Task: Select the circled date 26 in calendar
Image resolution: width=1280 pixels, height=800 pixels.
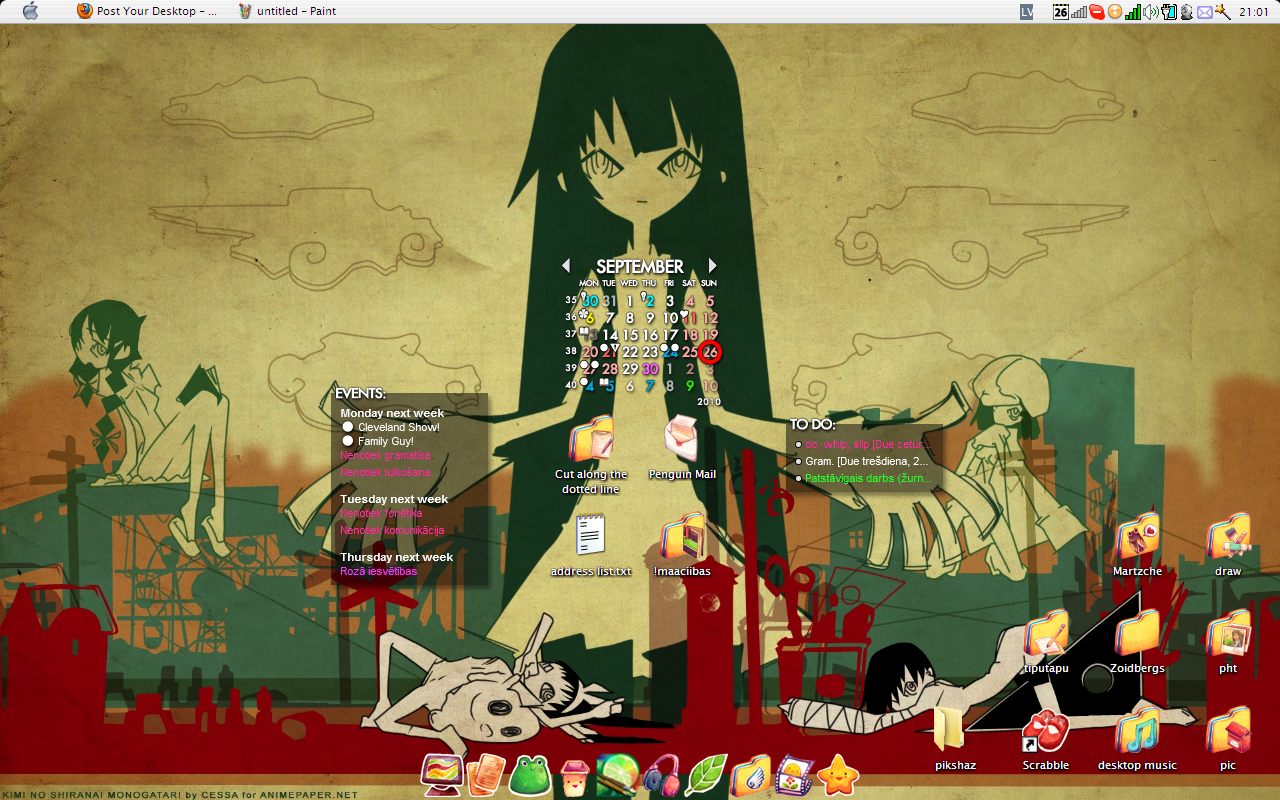Action: coord(710,352)
